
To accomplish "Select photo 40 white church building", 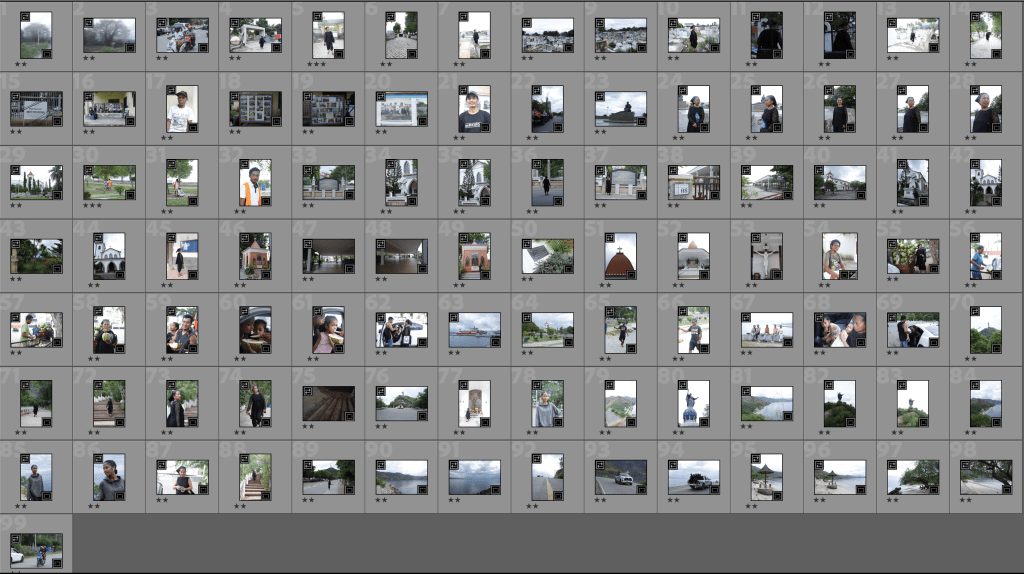I will (840, 182).
